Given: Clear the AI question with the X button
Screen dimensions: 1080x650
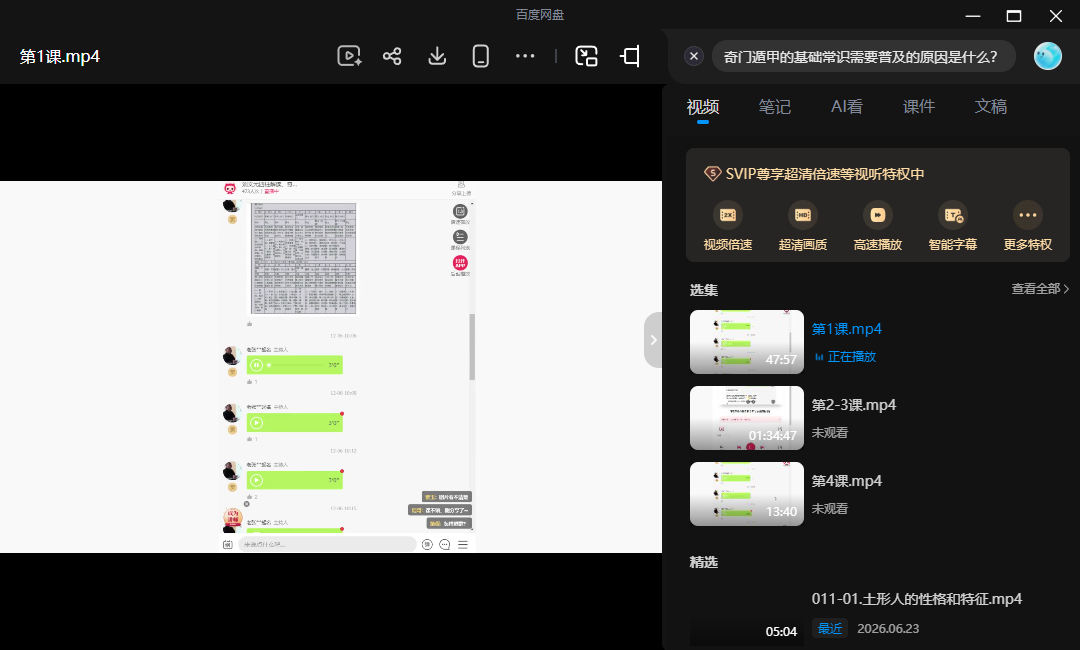Looking at the screenshot, I should coord(694,56).
